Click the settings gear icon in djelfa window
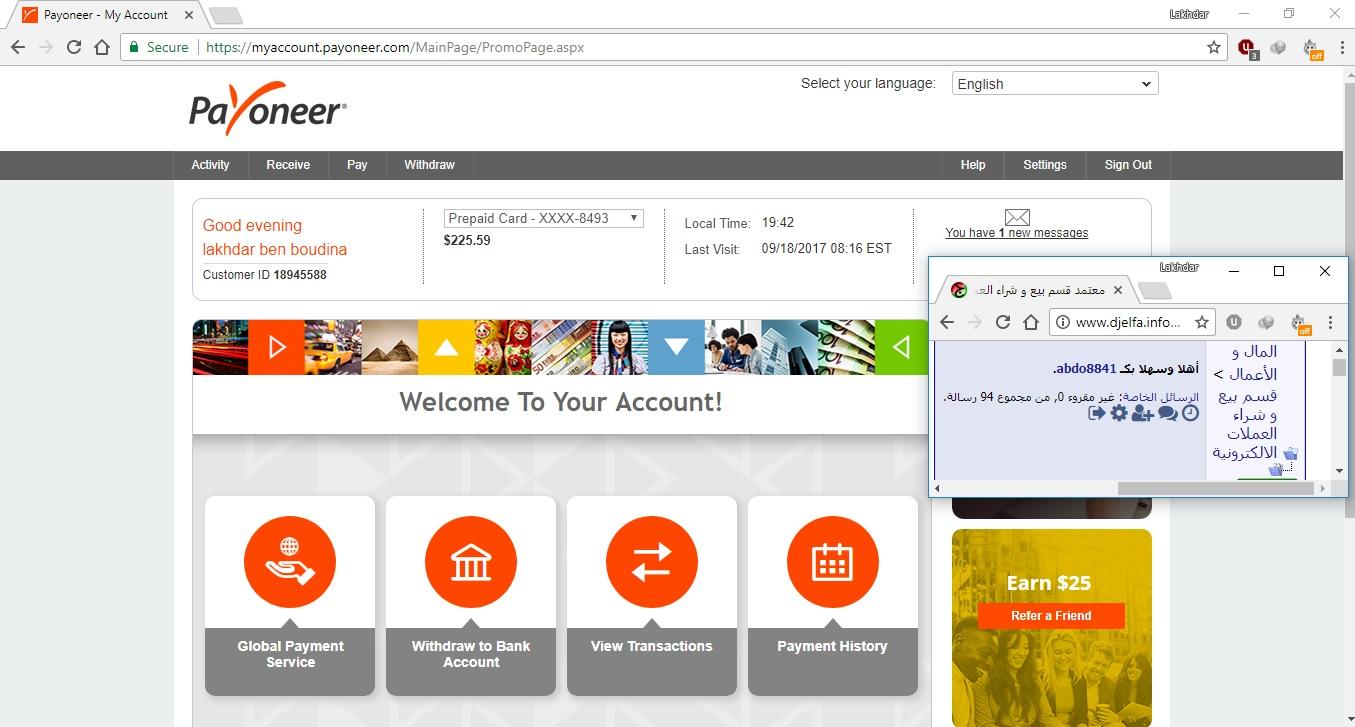Image resolution: width=1355 pixels, height=727 pixels. click(1119, 413)
